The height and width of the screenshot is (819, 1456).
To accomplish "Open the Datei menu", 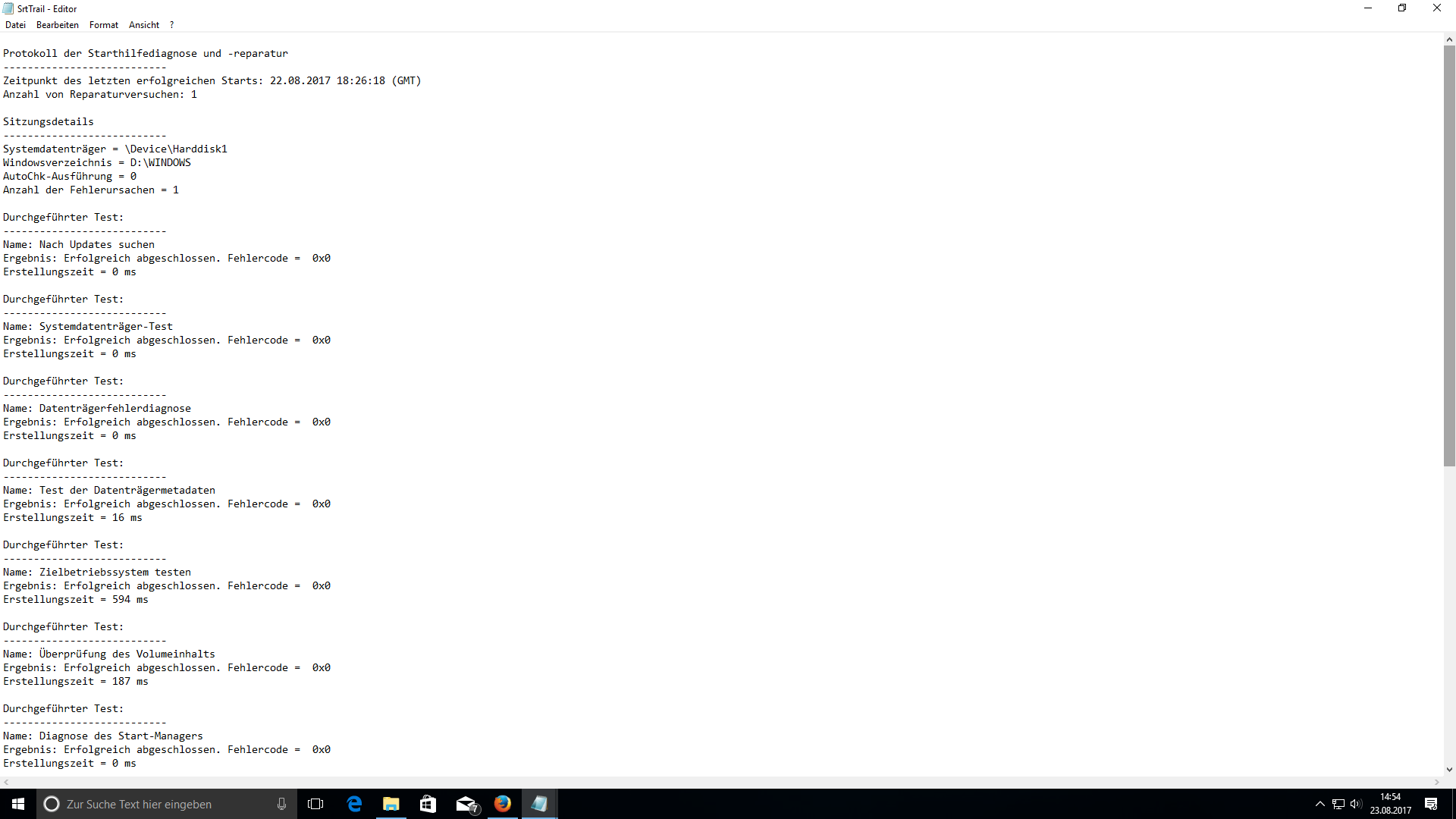I will [x=15, y=25].
